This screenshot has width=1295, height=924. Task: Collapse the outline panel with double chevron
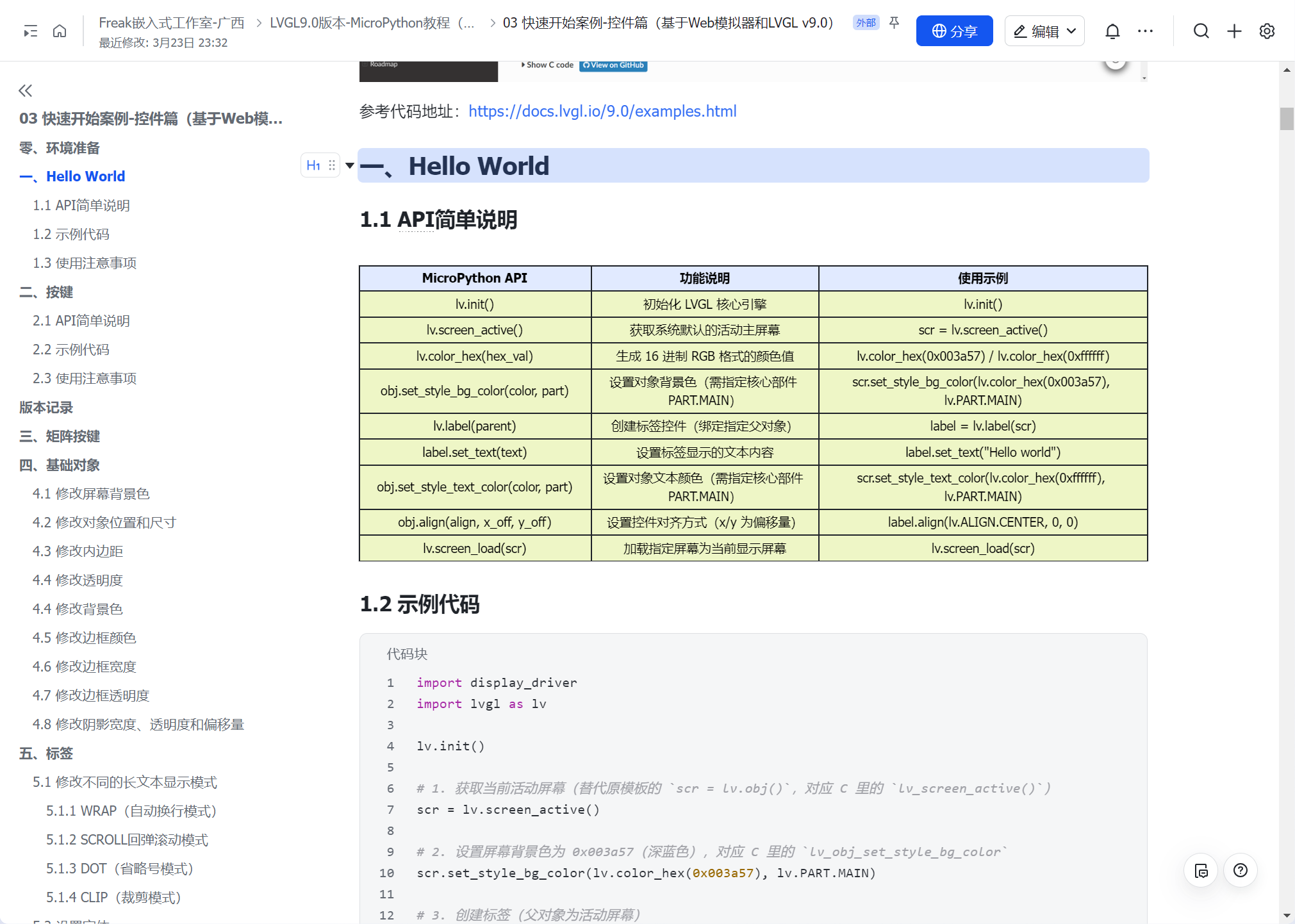[25, 90]
